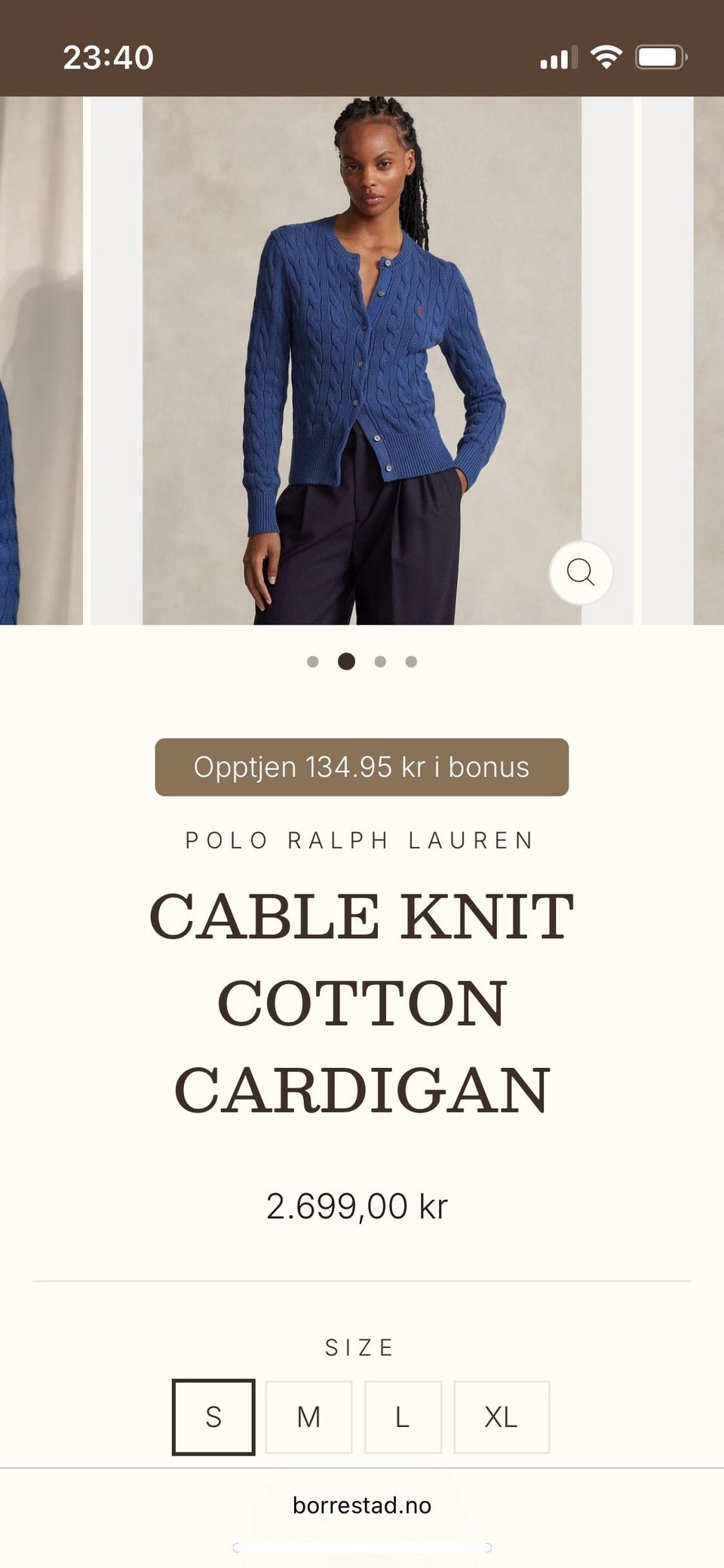Tap the main blue cardigan product photo

point(362,361)
